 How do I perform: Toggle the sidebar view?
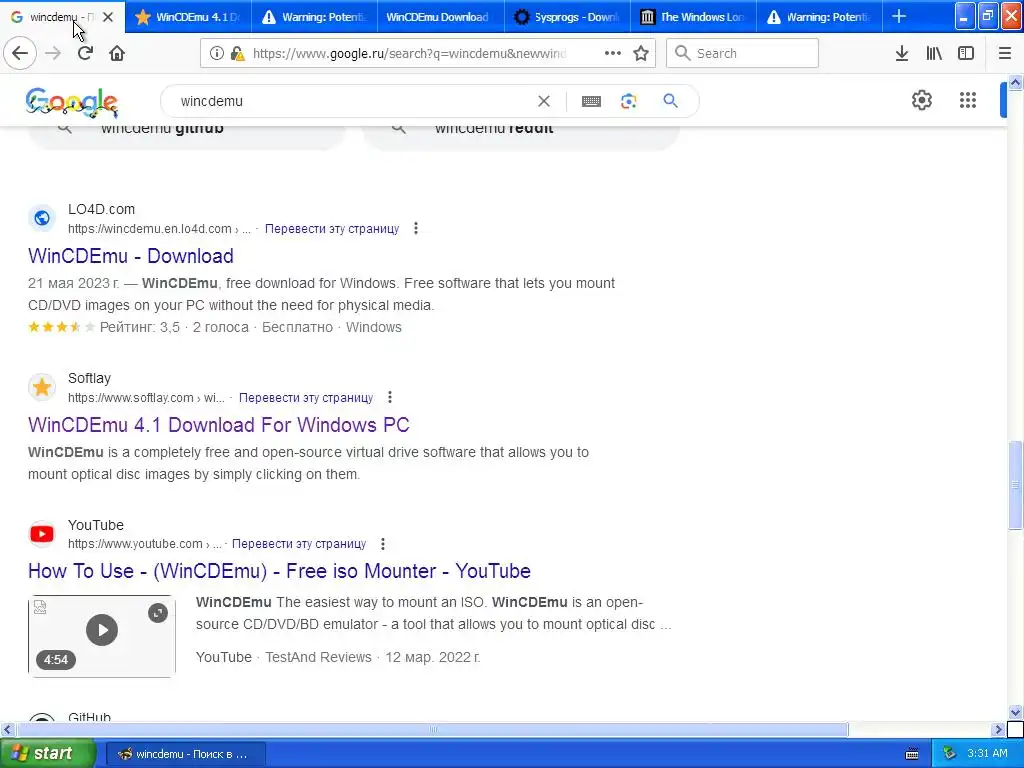point(966,53)
